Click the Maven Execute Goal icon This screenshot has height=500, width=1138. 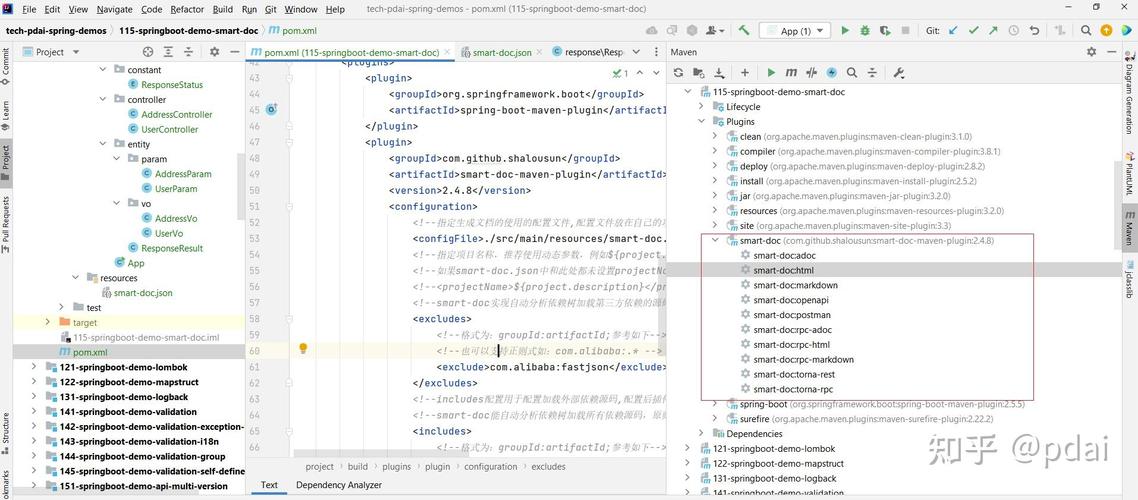click(x=791, y=73)
